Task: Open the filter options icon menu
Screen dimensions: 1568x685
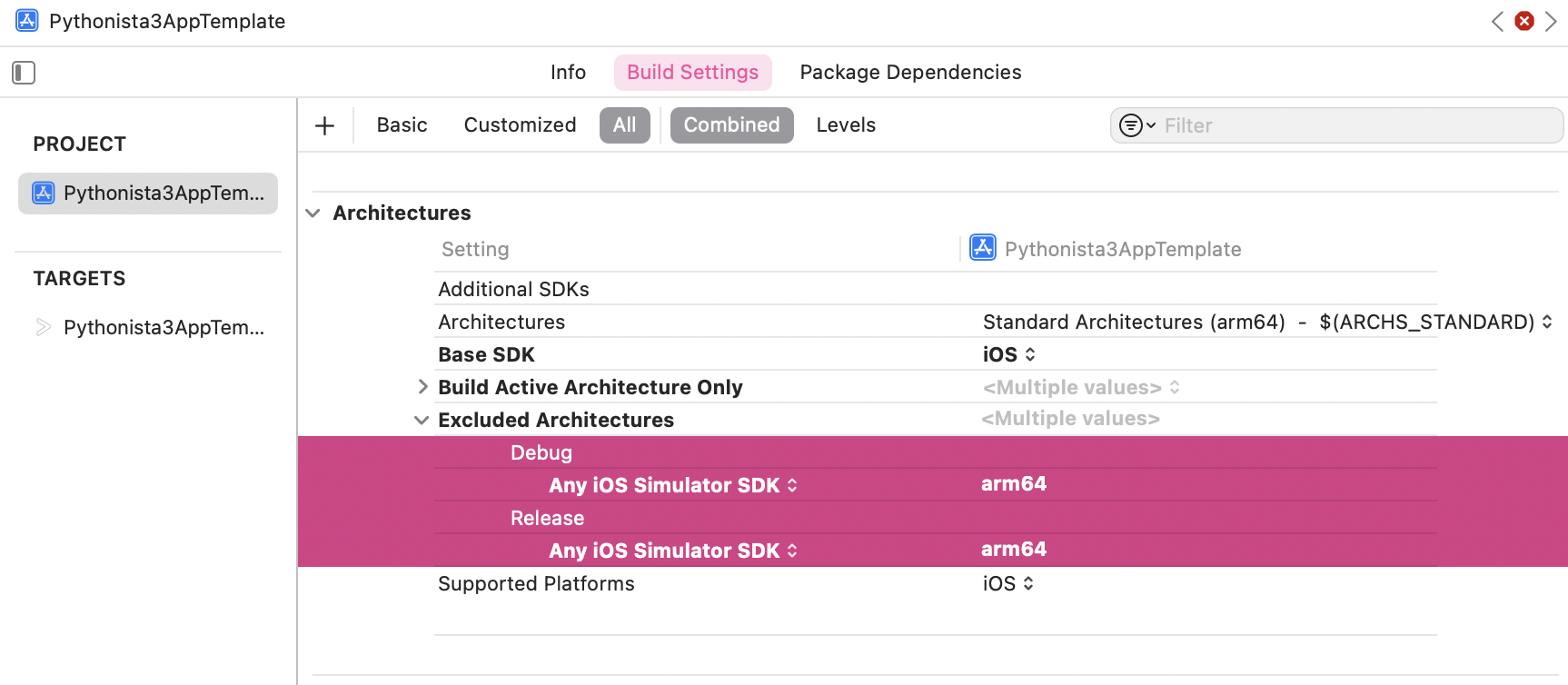Action: pos(1136,125)
